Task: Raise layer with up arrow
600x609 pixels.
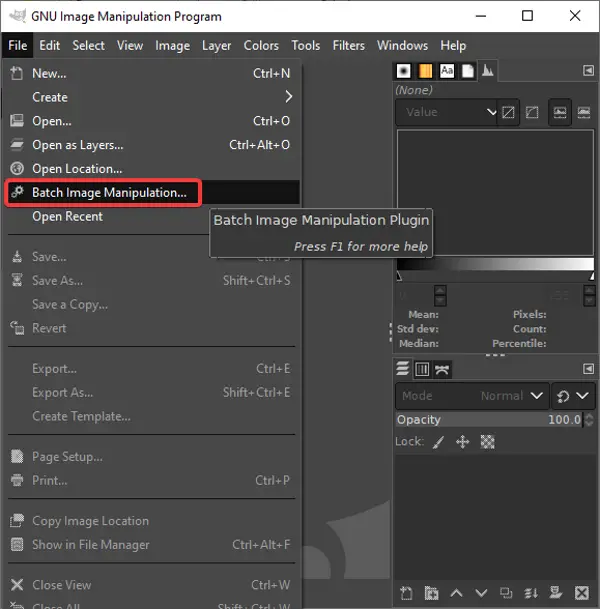Action: point(456,593)
